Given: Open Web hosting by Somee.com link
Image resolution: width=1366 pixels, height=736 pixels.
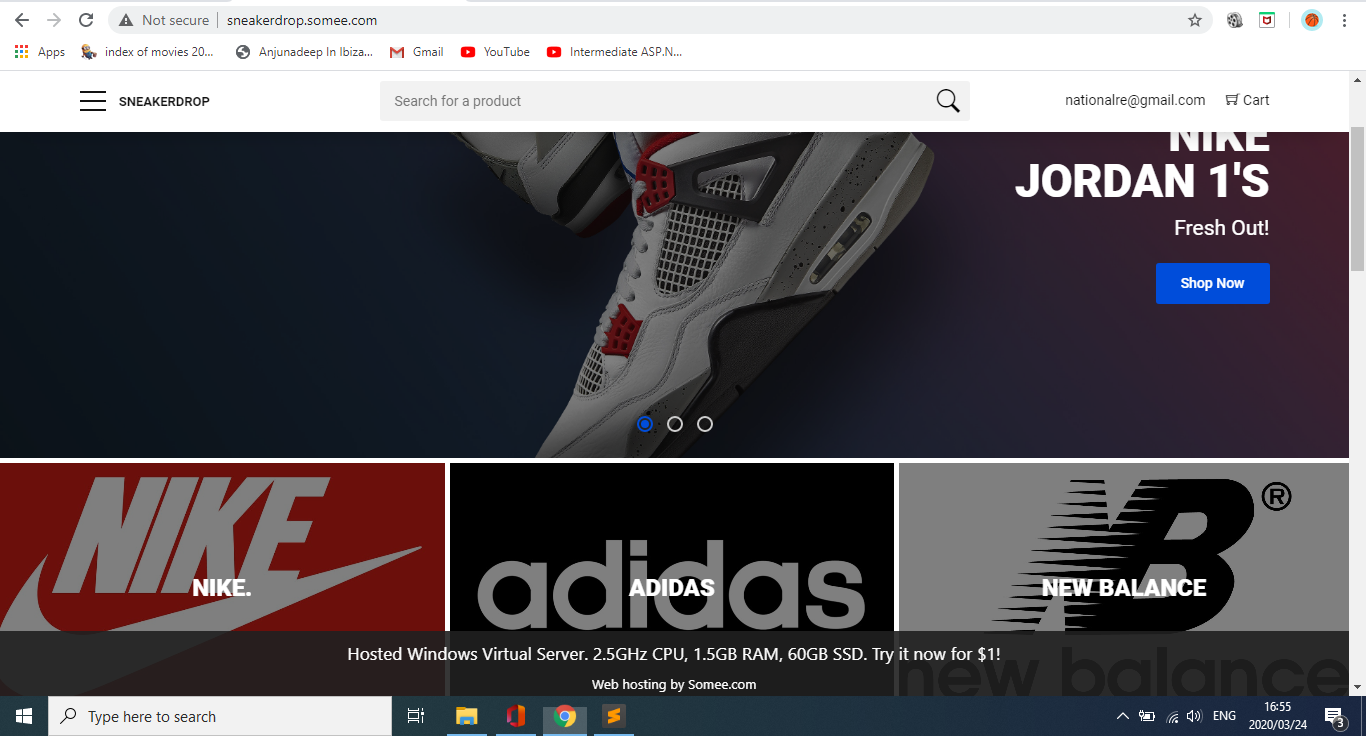Looking at the screenshot, I should pyautogui.click(x=673, y=685).
